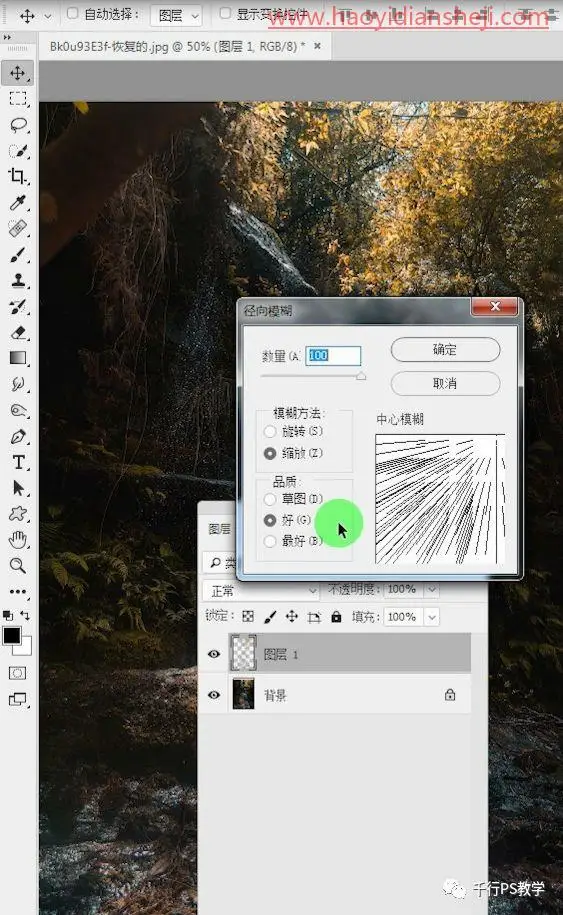Image resolution: width=563 pixels, height=915 pixels.
Task: Select the Eyedropper tool
Action: (18, 202)
